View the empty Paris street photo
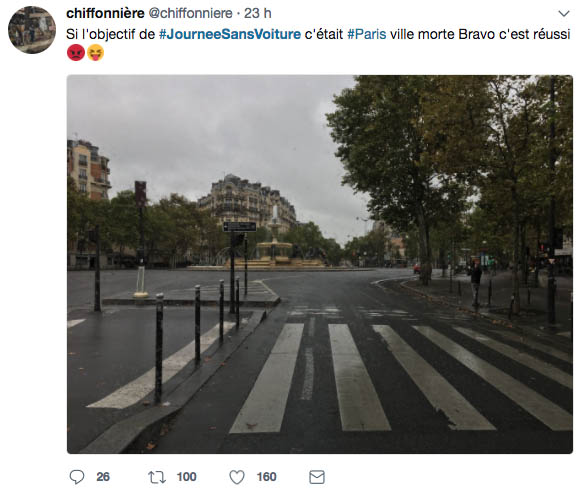This screenshot has height=492, width=583. pyautogui.click(x=320, y=264)
